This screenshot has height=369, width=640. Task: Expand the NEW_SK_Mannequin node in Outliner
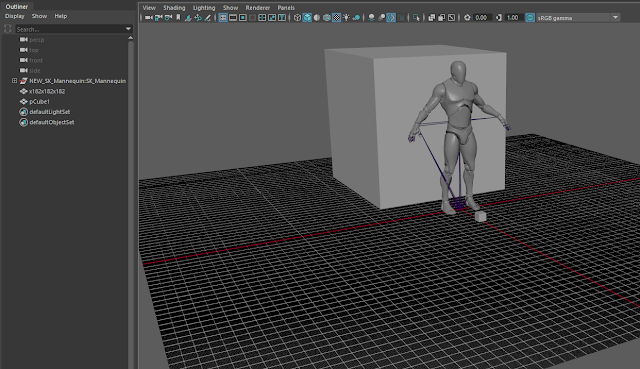pos(14,81)
